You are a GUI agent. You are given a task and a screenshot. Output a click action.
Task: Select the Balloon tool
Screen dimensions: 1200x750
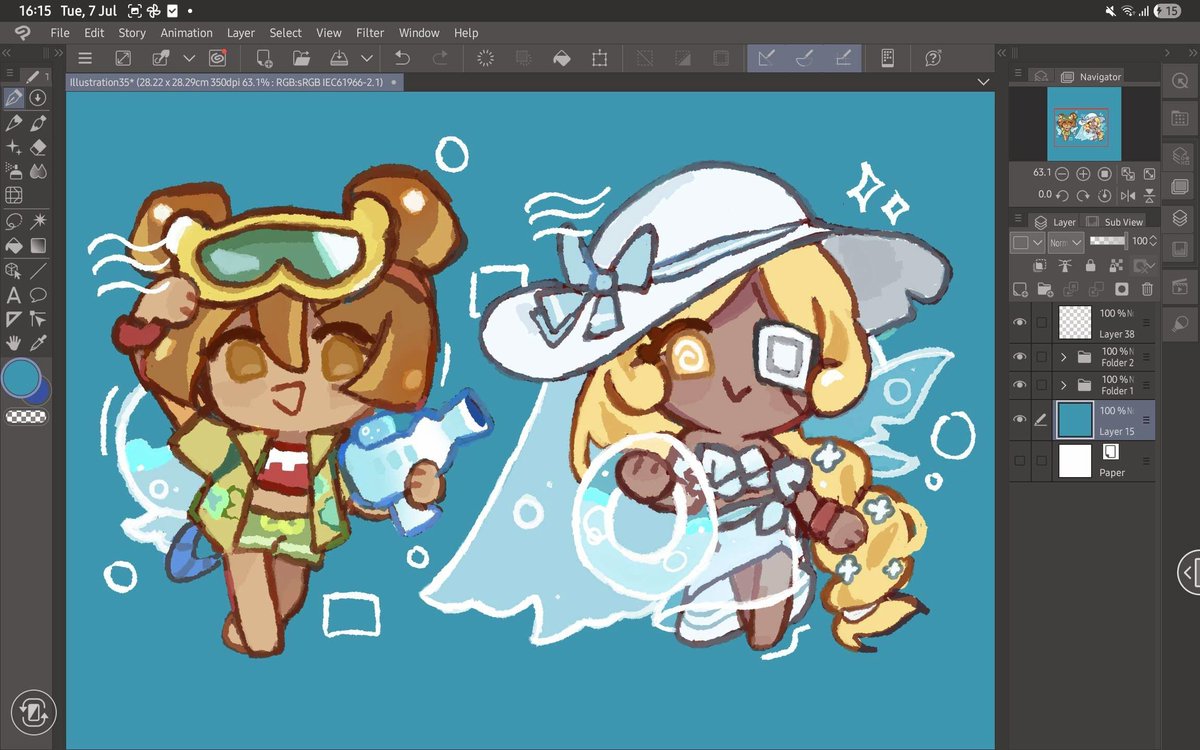[38, 295]
